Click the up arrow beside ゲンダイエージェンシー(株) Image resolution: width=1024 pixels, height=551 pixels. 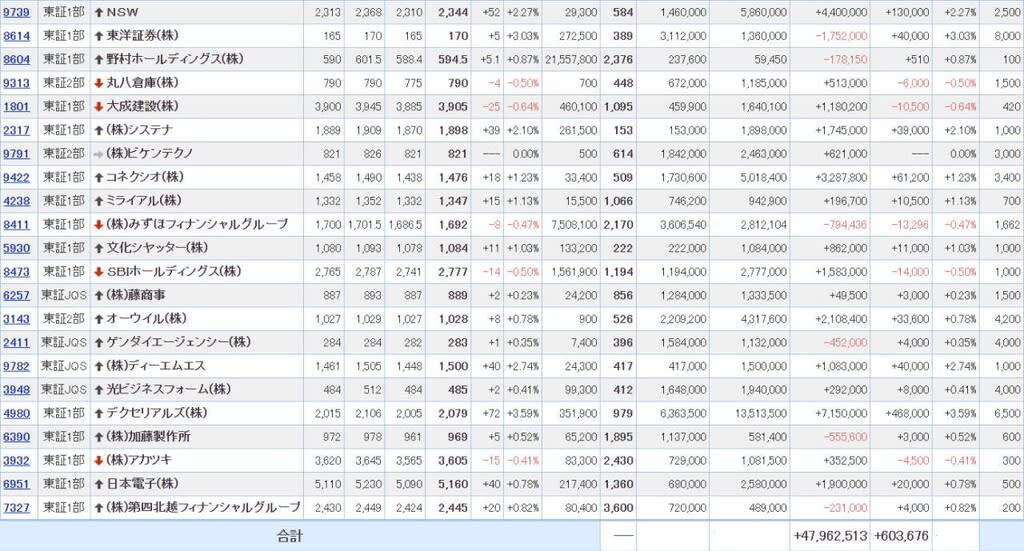coord(99,342)
